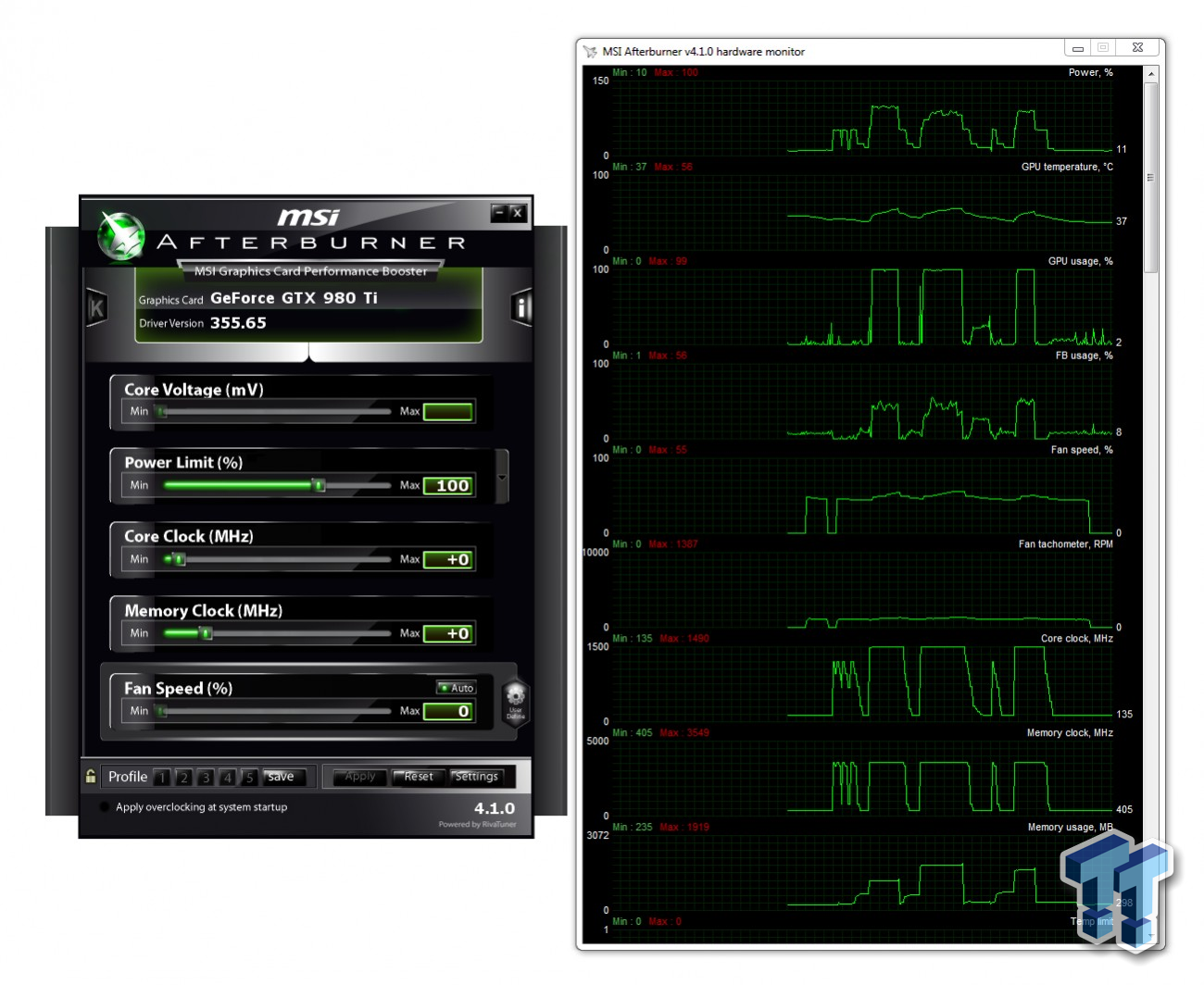Screen dimensions: 1204x985
Task: Toggle the profile lock icon
Action: click(91, 777)
